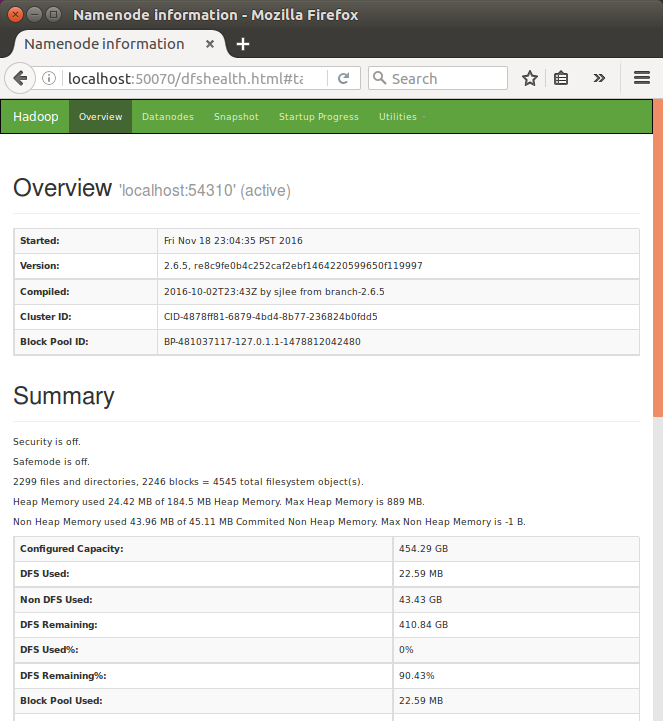Click the 'Security is off.' line
Viewport: 663px width, 721px height.
(x=46, y=441)
